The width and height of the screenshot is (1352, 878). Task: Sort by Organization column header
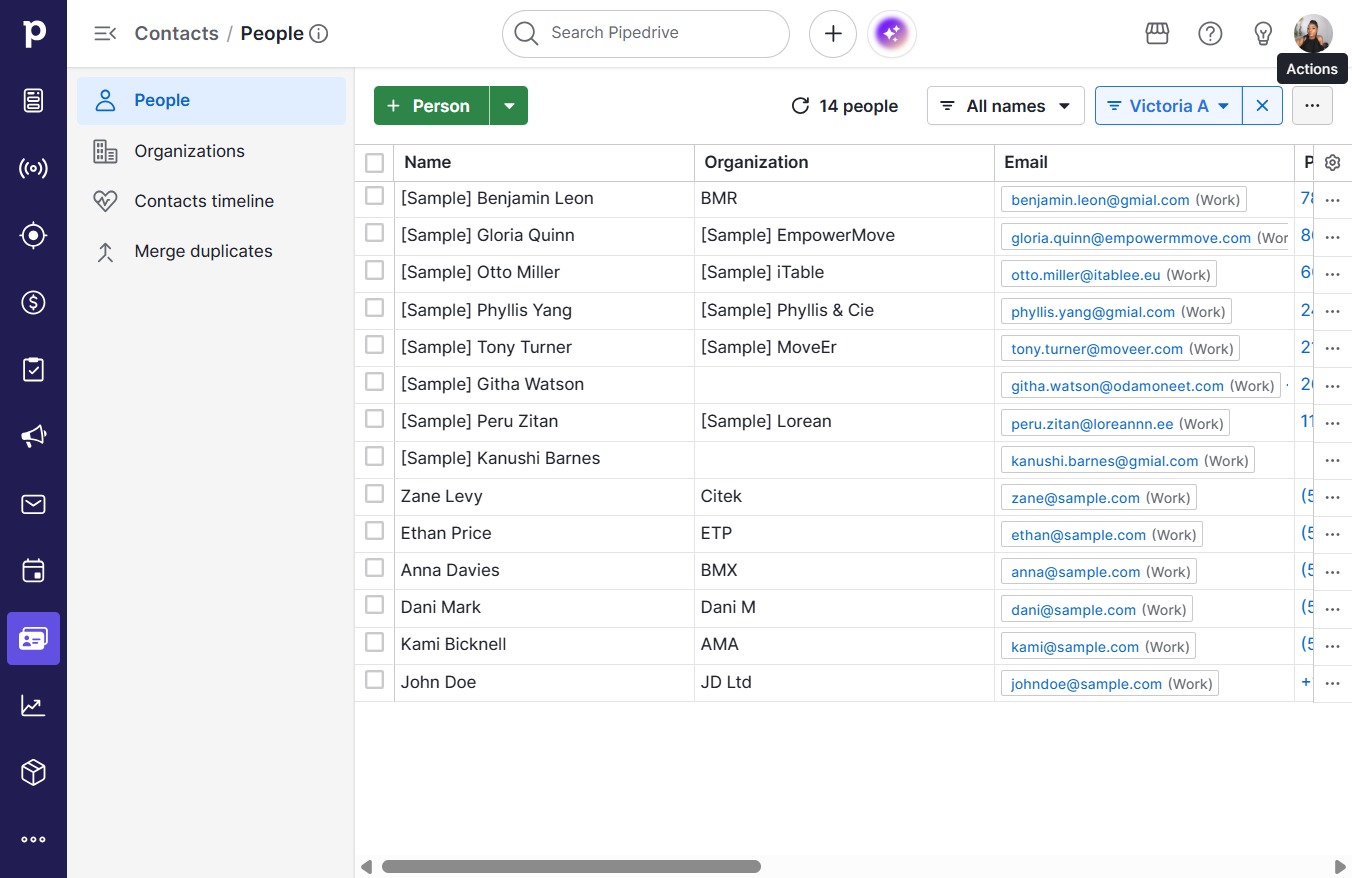pos(756,162)
